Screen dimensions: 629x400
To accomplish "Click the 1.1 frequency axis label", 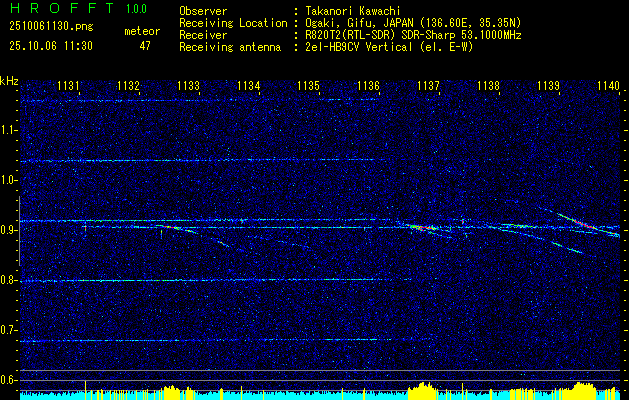I will pos(9,131).
